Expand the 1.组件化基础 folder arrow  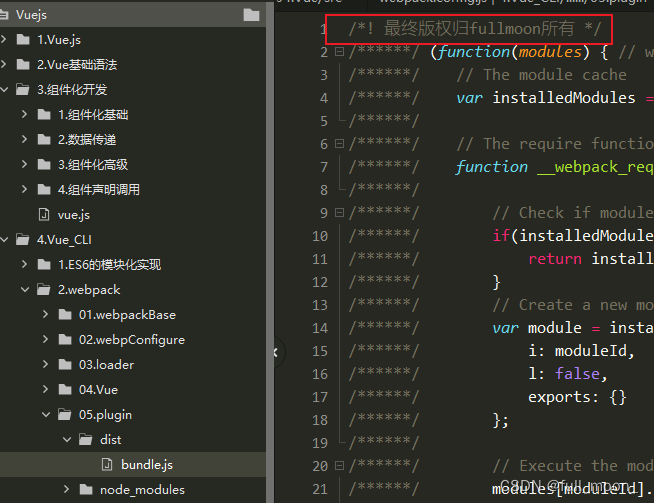pos(25,114)
